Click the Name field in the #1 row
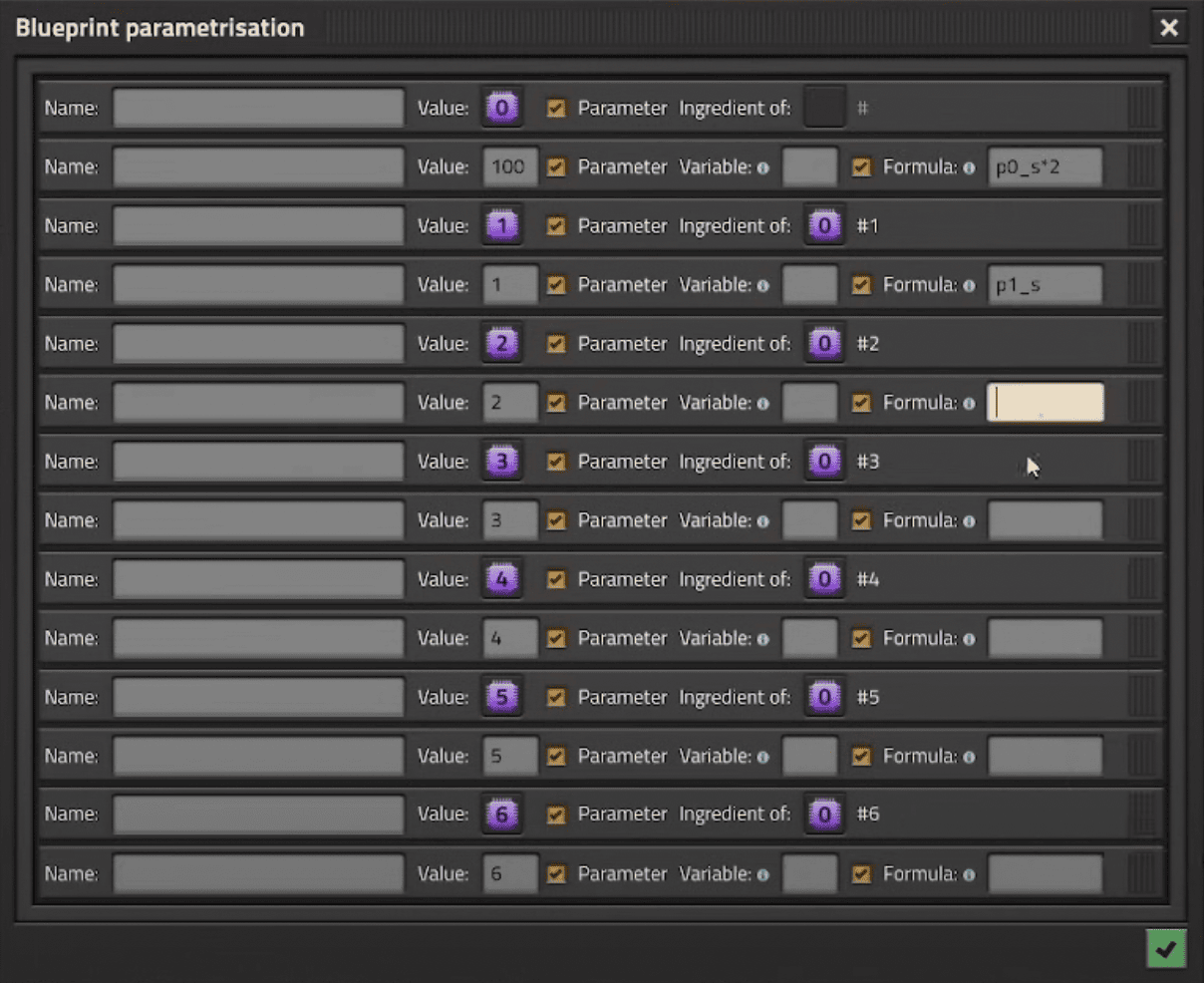 click(x=258, y=225)
